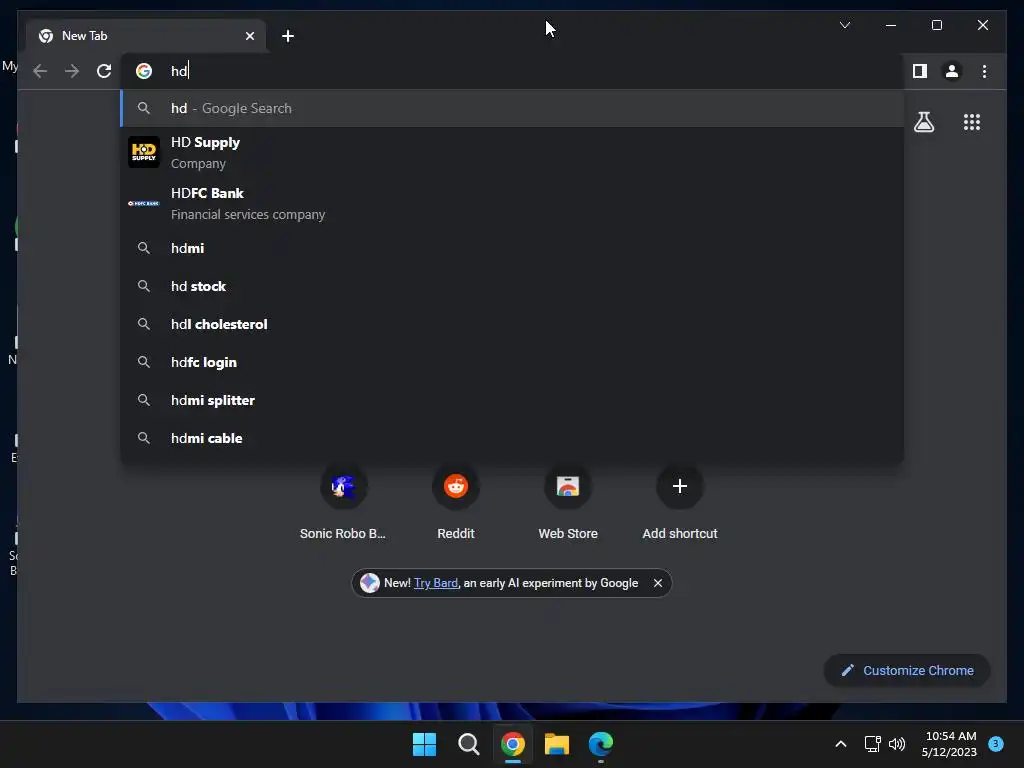Viewport: 1024px width, 768px height.
Task: Click the HDFC Bank logo thumbnail
Action: 144,203
